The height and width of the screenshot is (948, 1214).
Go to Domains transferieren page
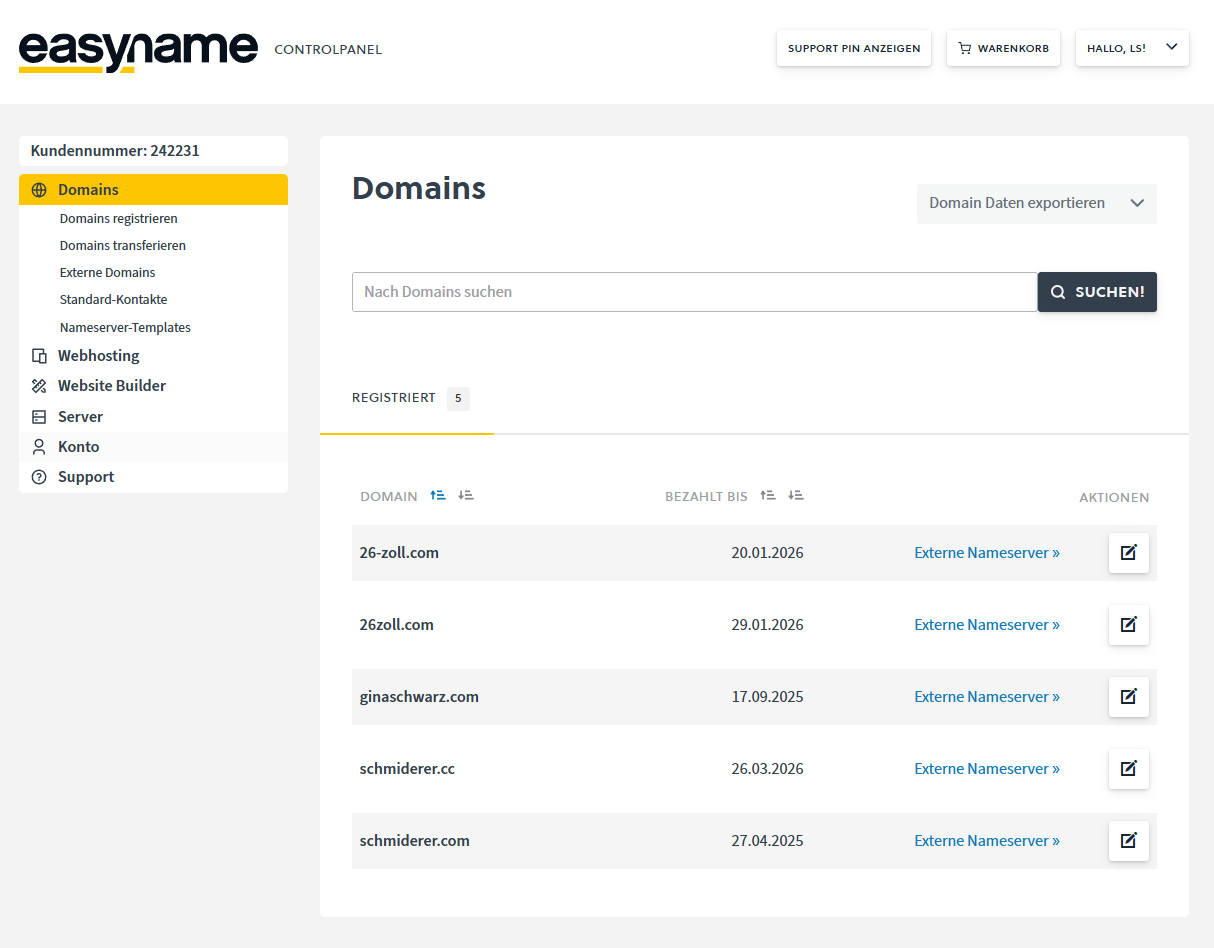coord(122,246)
